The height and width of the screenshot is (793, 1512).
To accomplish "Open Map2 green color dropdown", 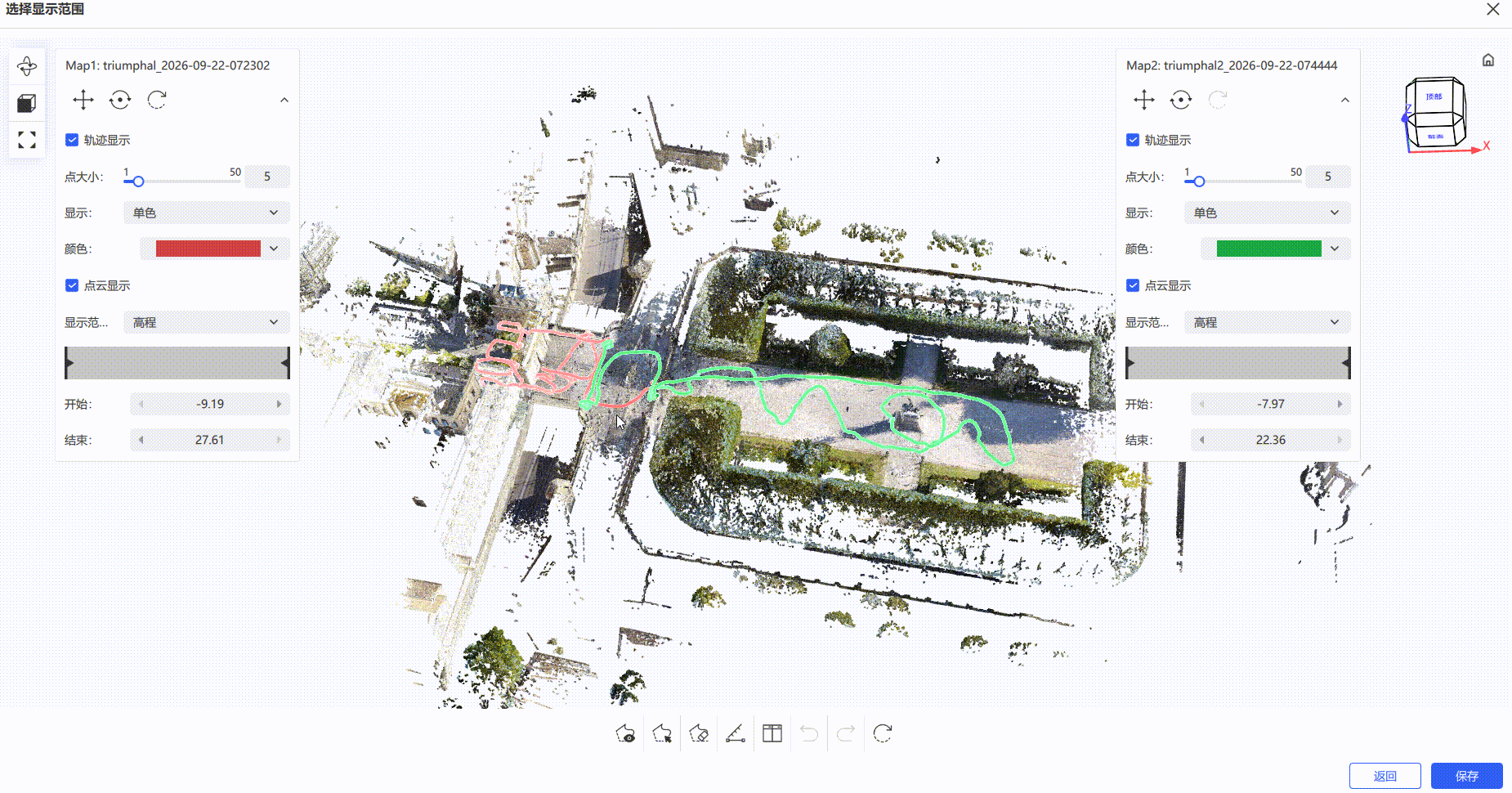I will [x=1275, y=249].
